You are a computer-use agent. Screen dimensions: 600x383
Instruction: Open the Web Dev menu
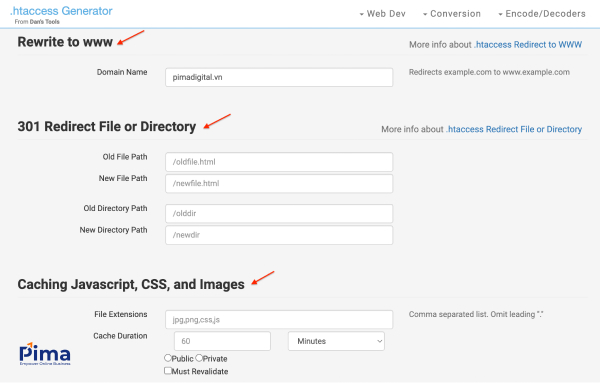point(382,14)
